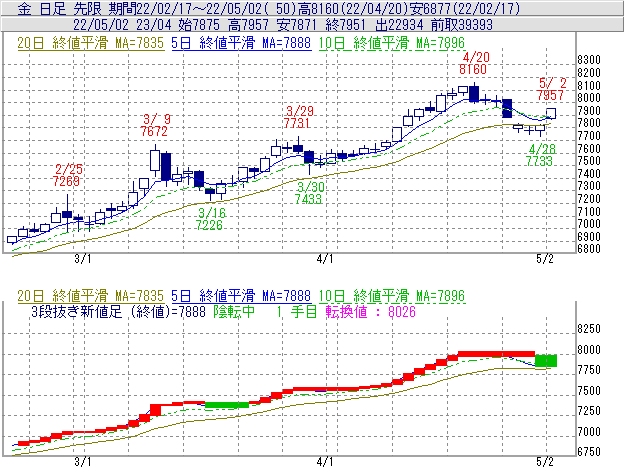This screenshot has width=624, height=475.
Task: Click the final 5/2 white candlestick
Action: (x=551, y=113)
